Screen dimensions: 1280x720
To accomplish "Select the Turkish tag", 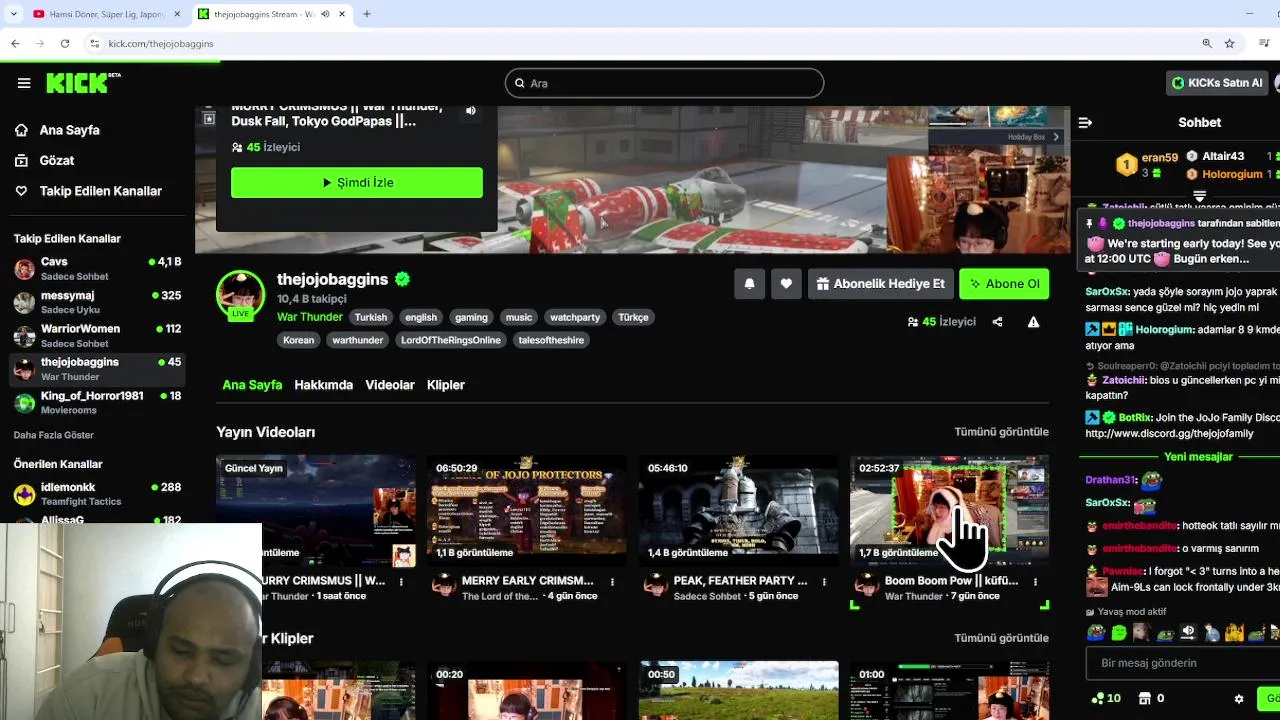I will coord(370,317).
